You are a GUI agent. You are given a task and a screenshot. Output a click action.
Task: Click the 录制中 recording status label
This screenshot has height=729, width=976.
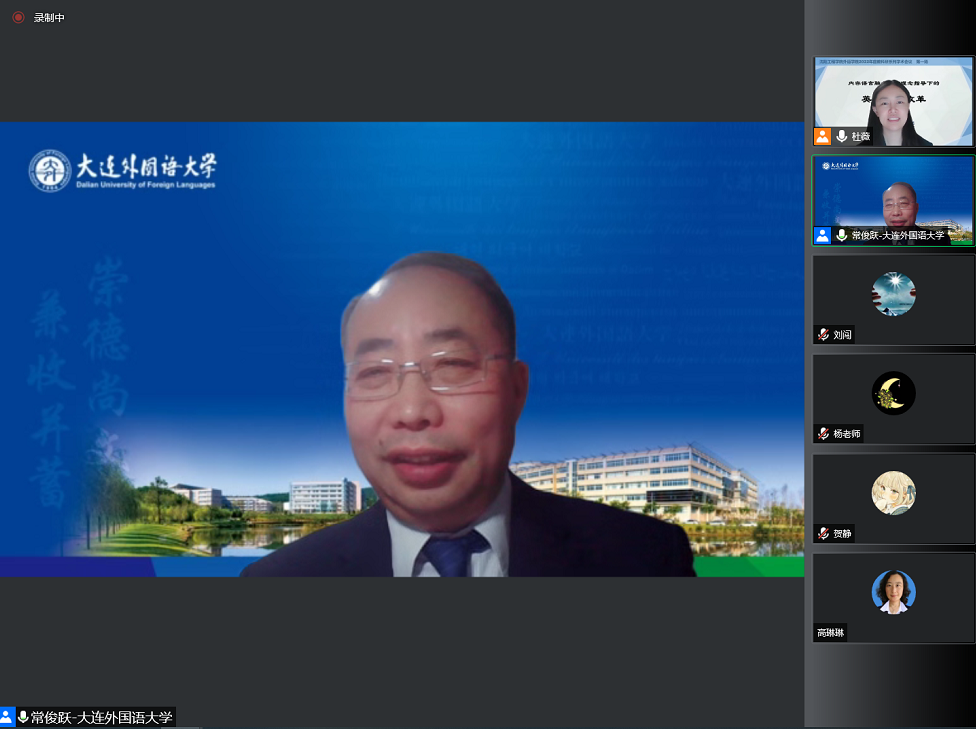(x=49, y=18)
